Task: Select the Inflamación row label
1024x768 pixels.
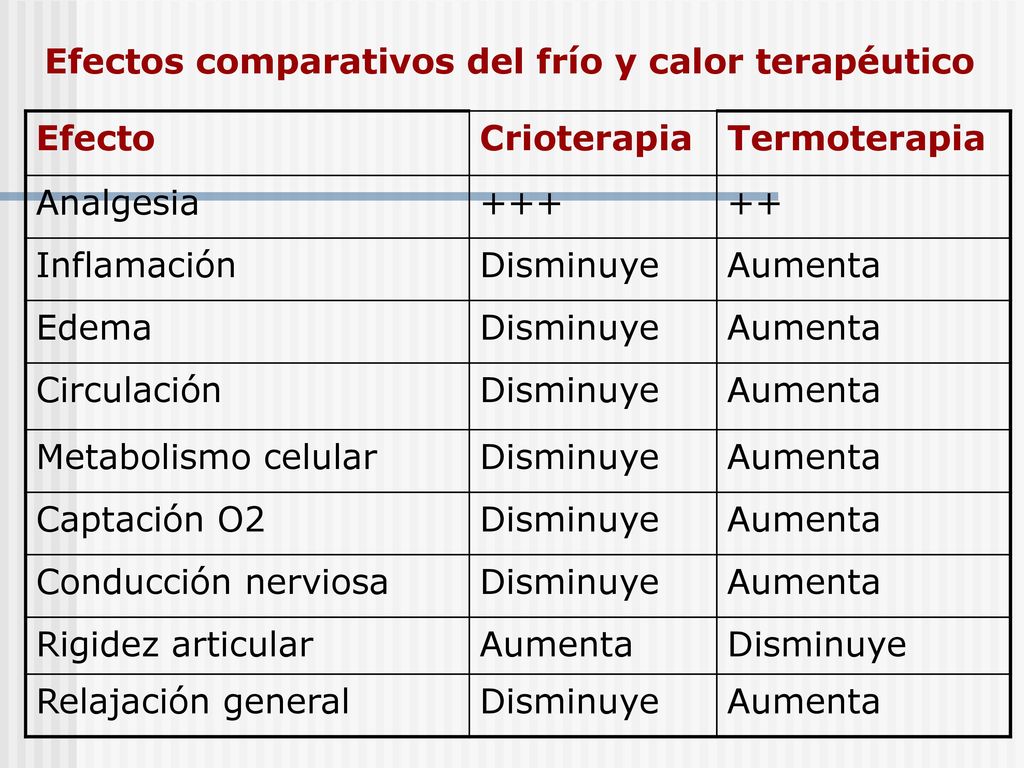Action: (136, 265)
